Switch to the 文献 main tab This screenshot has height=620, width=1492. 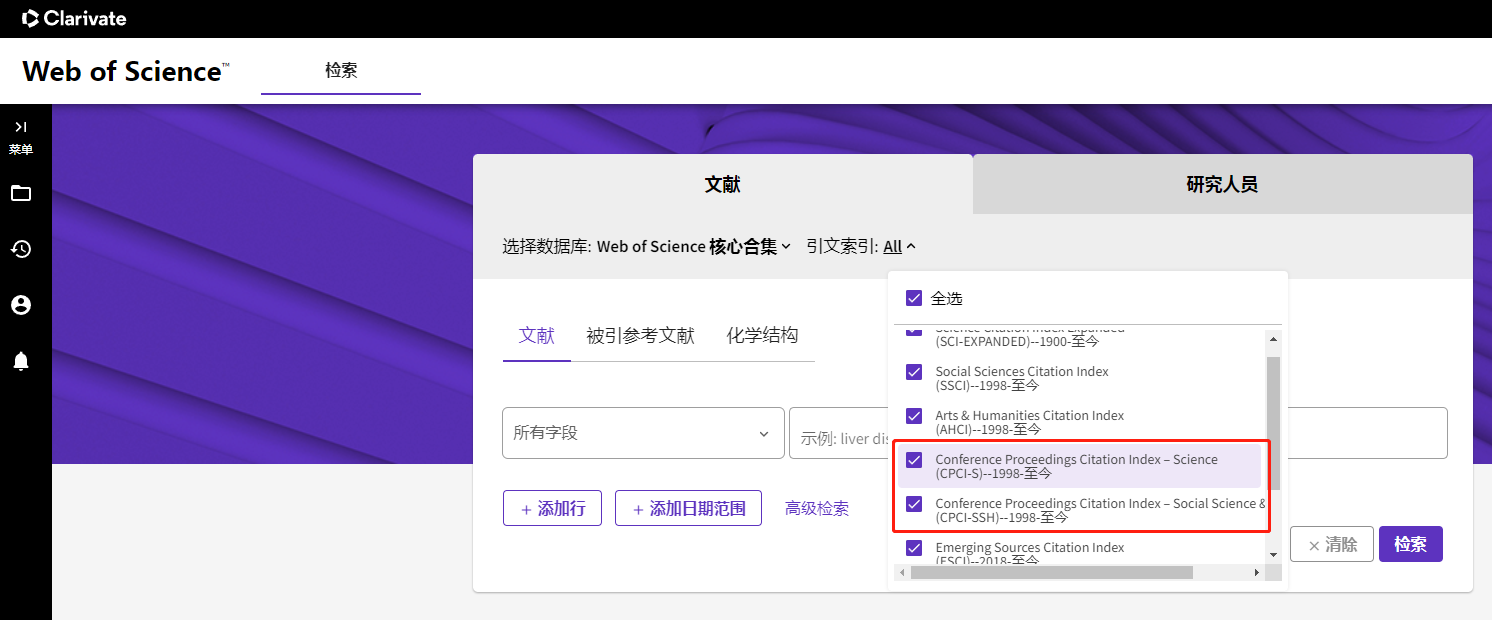722,184
